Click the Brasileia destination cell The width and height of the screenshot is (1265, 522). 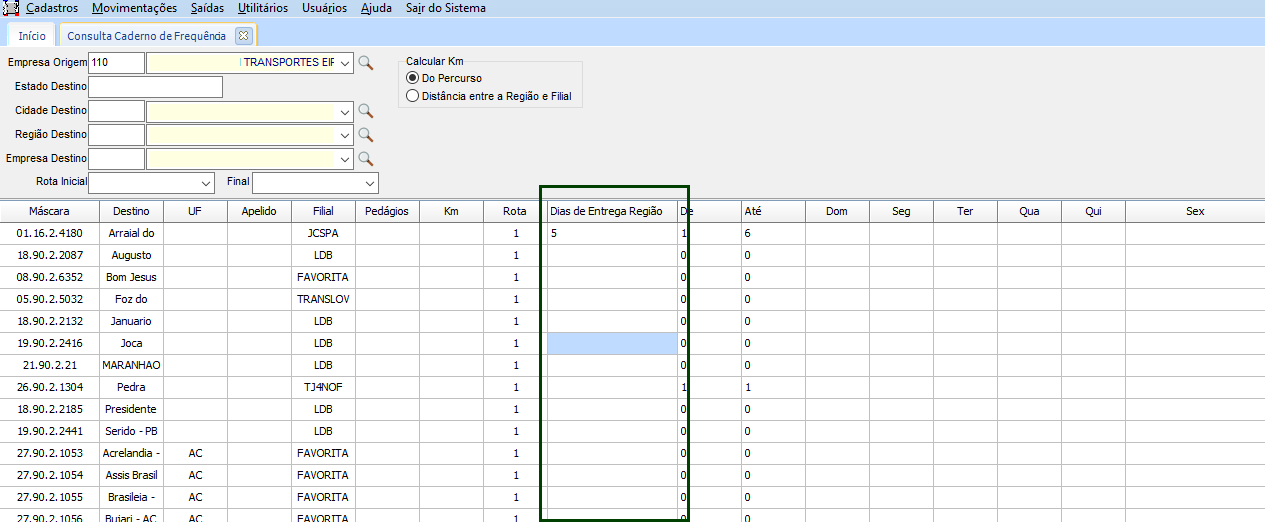(131, 497)
